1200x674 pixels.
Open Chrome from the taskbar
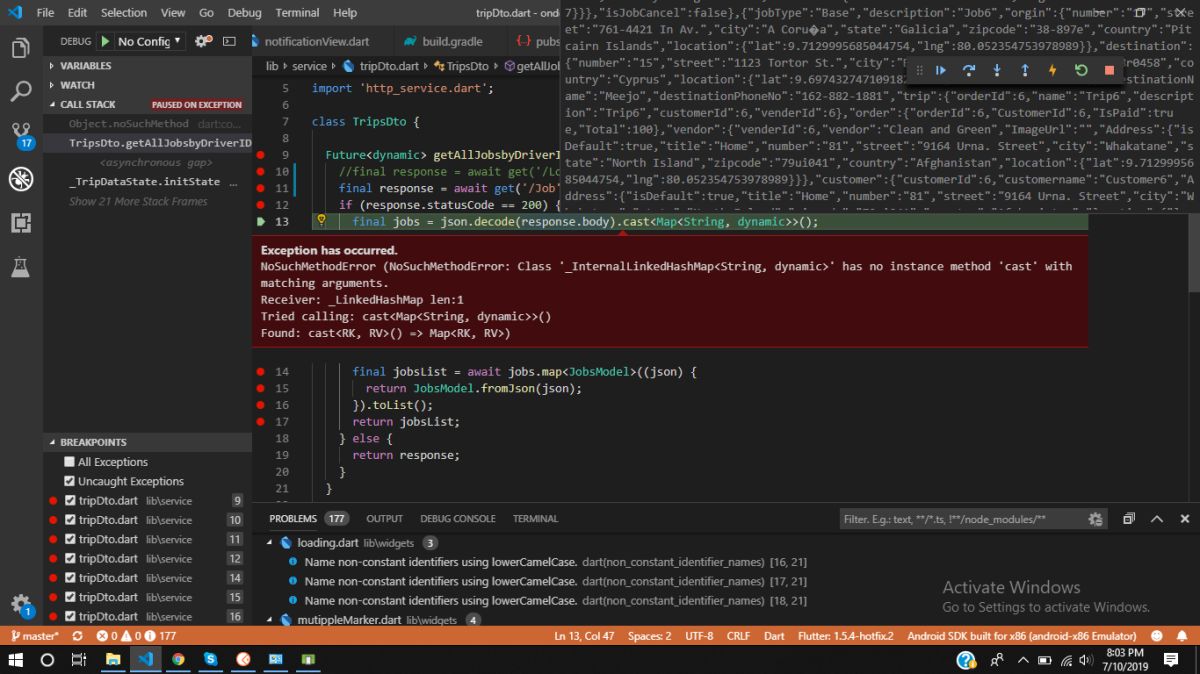click(178, 660)
